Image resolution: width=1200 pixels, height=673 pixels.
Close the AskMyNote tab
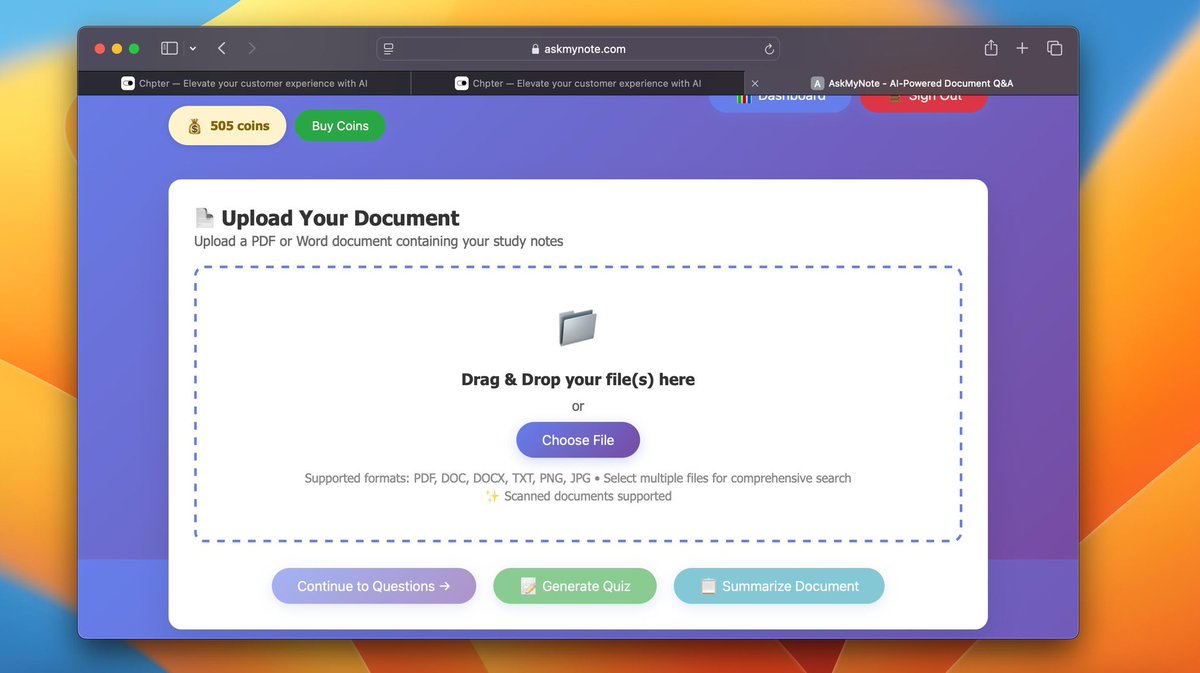click(755, 83)
